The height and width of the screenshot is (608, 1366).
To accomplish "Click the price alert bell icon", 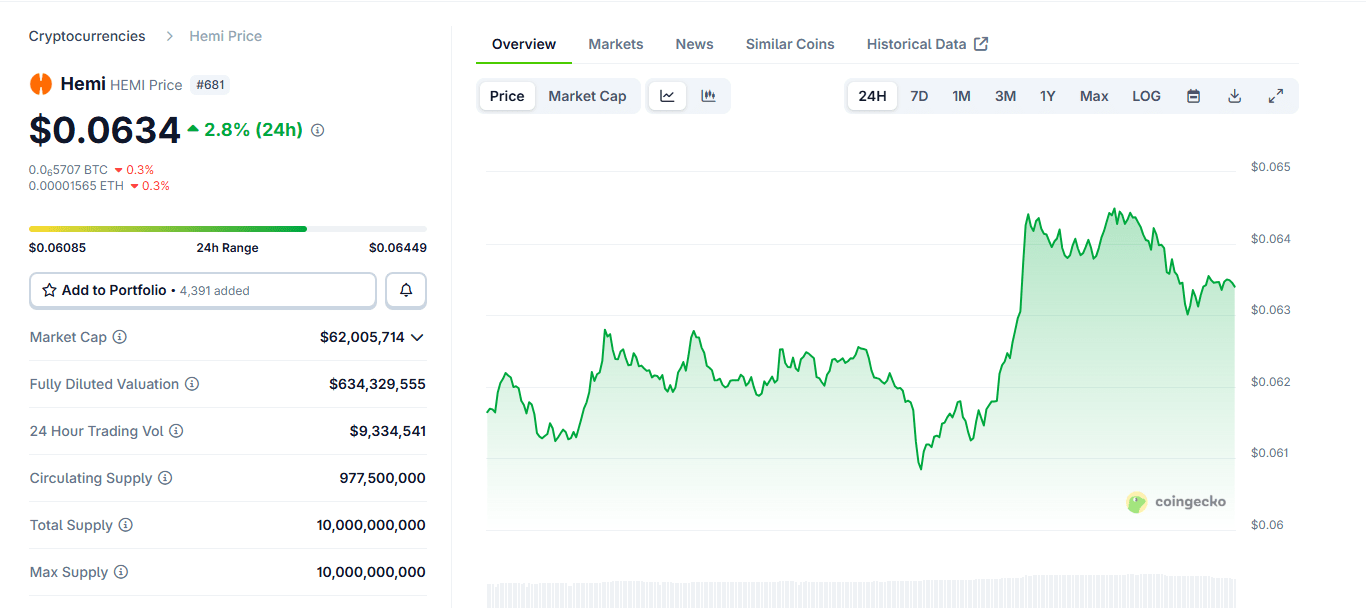I will point(406,290).
